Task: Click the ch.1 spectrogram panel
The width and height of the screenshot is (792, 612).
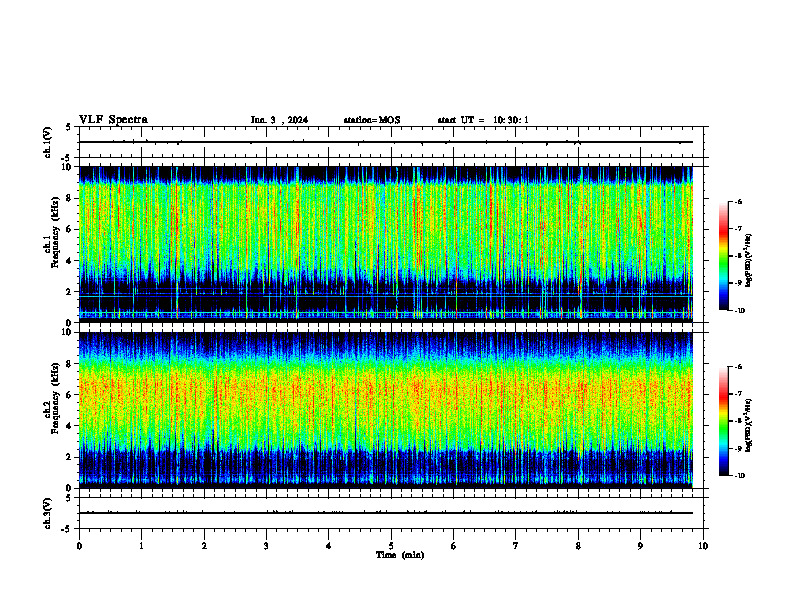Action: pyautogui.click(x=386, y=244)
